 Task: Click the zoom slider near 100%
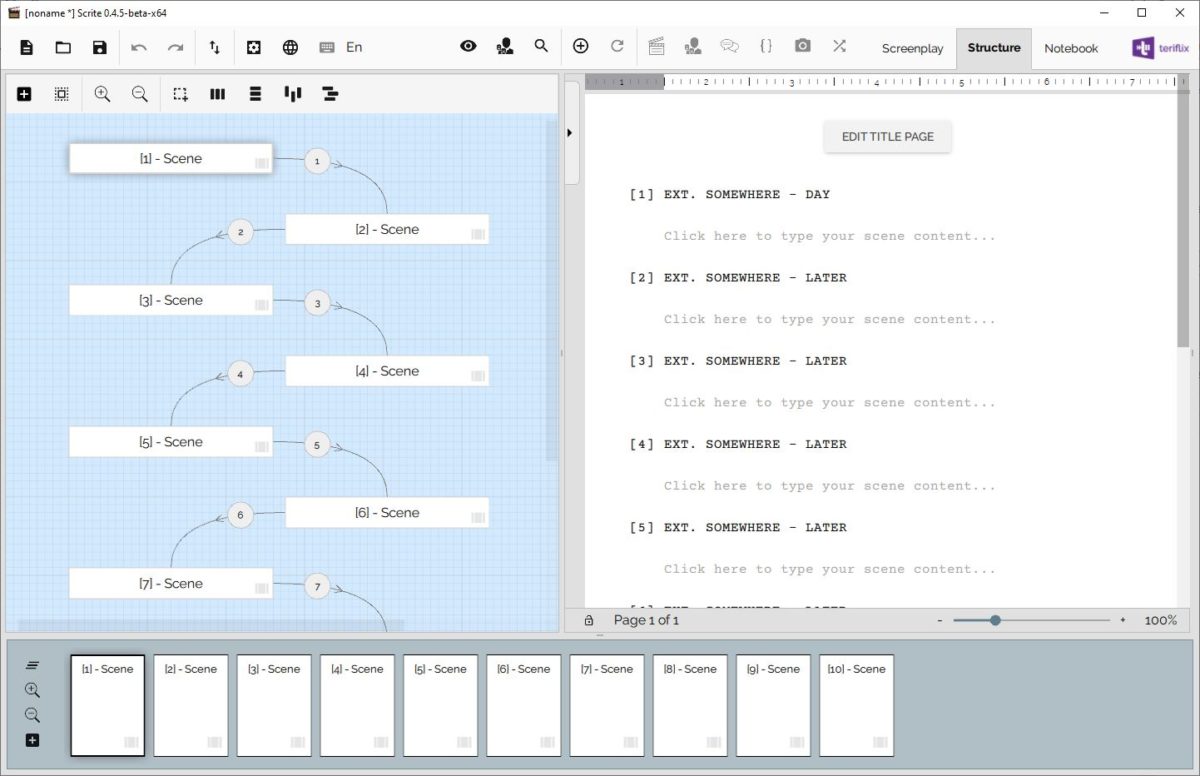[x=995, y=620]
